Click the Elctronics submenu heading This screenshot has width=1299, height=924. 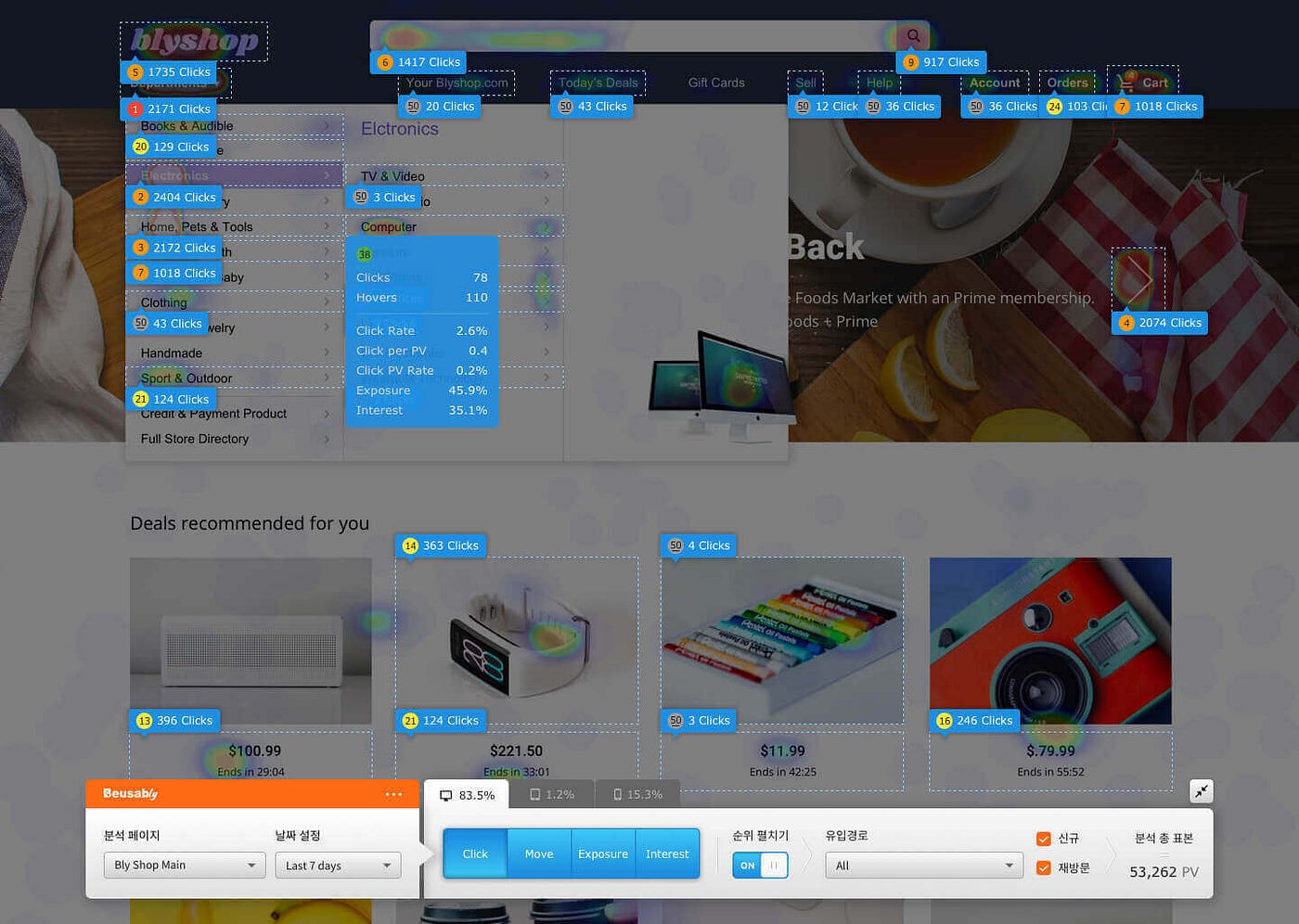click(x=400, y=129)
